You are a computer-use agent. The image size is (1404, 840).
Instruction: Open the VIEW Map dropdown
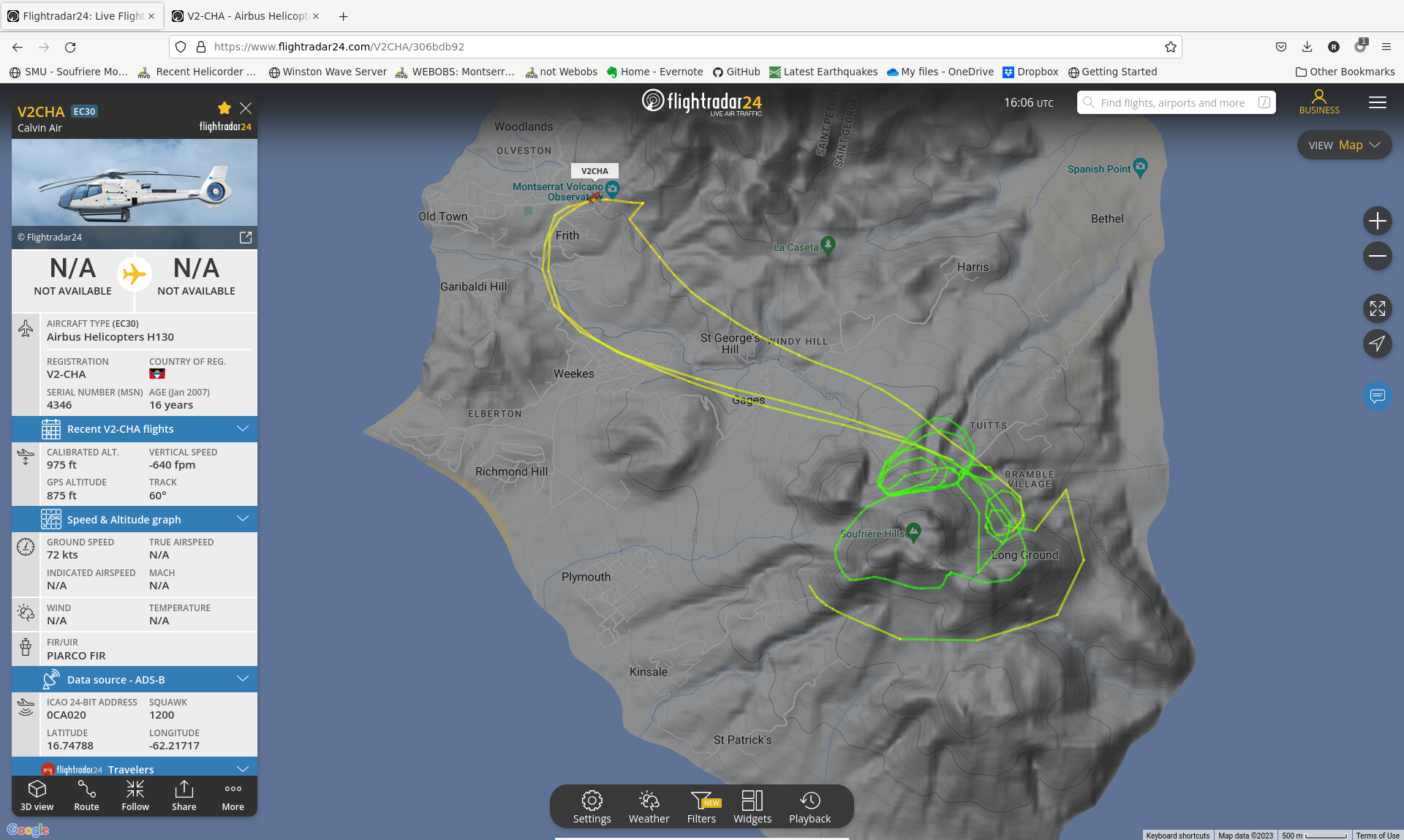(1344, 145)
